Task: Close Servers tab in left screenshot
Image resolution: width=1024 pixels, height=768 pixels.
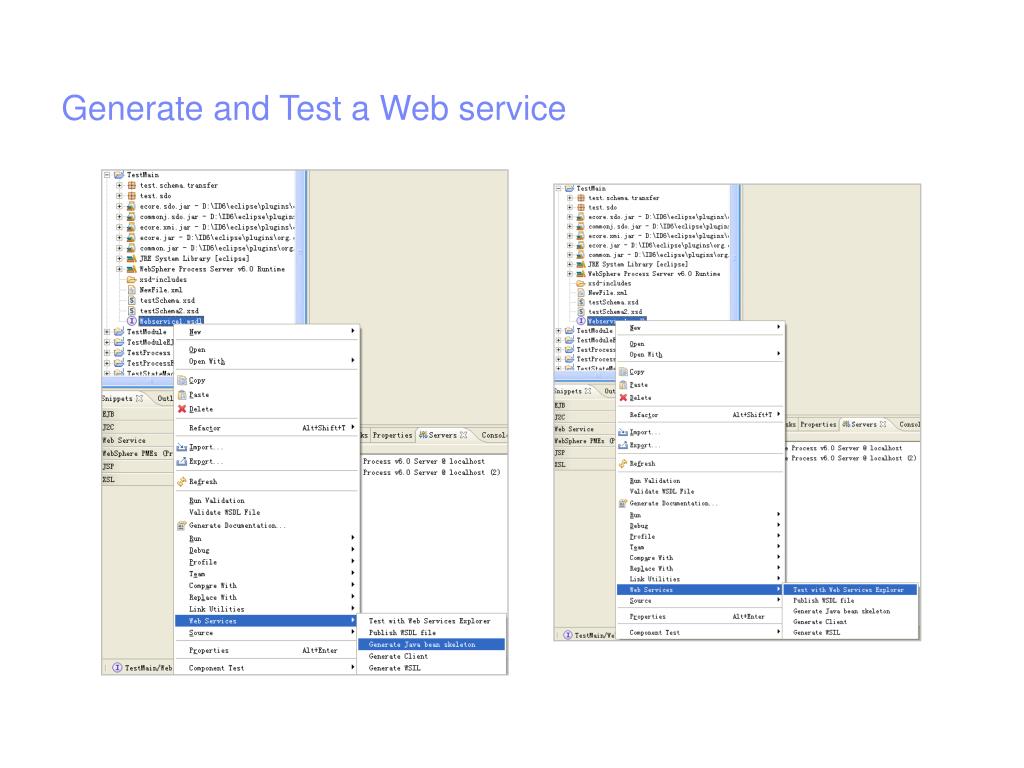Action: (x=464, y=435)
